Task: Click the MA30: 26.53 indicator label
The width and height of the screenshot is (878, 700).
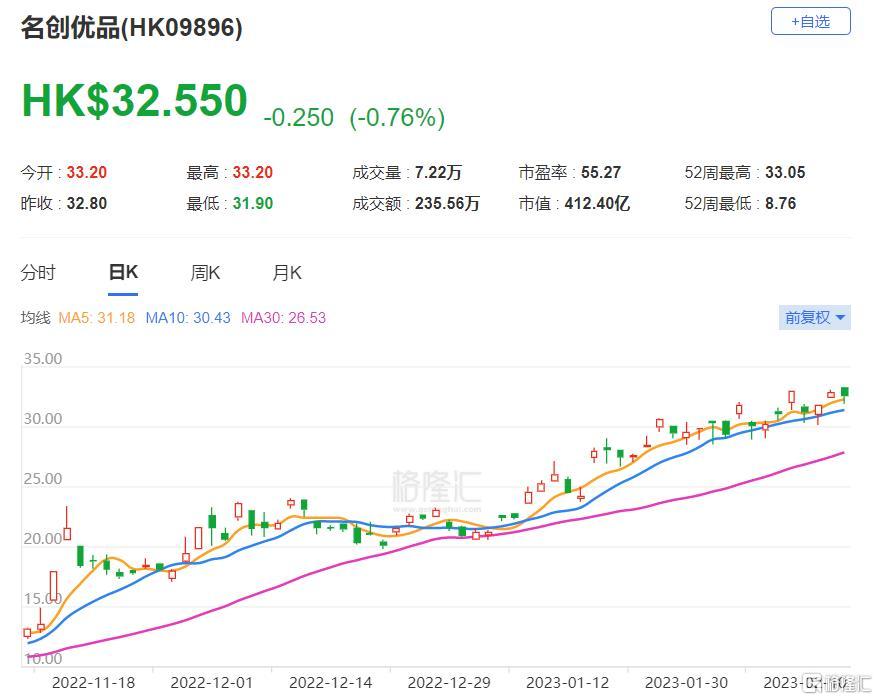Action: (283, 318)
